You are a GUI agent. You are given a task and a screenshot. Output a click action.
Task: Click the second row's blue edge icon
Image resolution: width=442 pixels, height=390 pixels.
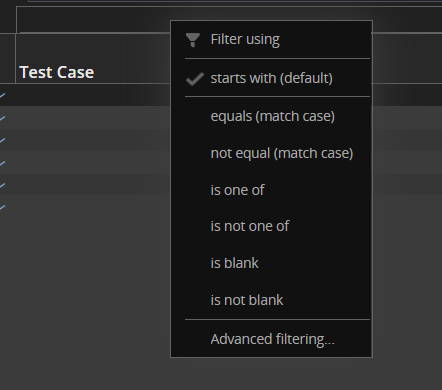(x=2, y=118)
